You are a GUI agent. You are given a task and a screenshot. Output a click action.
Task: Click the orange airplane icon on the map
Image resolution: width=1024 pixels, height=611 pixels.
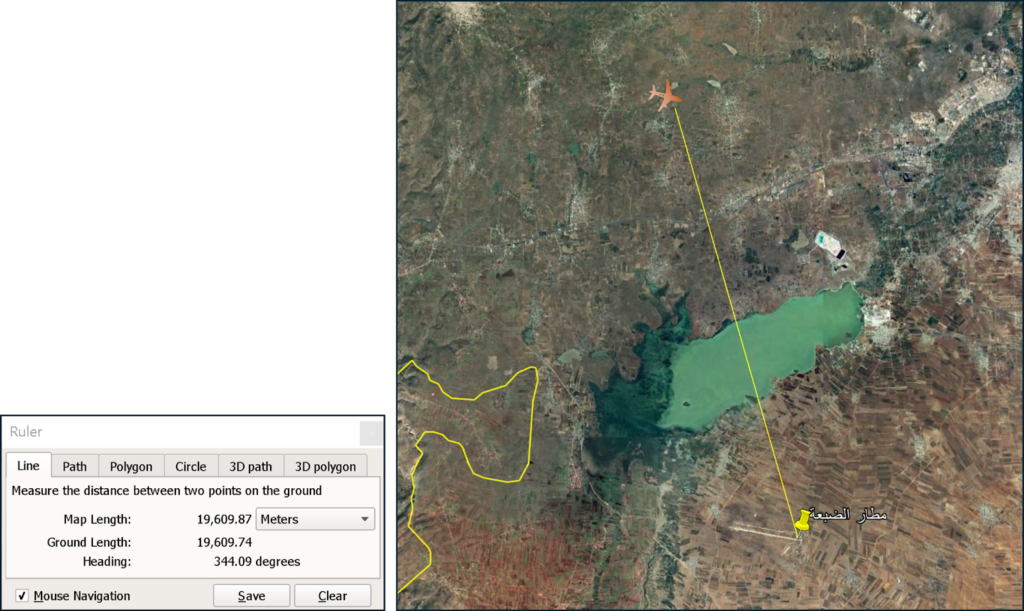pyautogui.click(x=665, y=96)
